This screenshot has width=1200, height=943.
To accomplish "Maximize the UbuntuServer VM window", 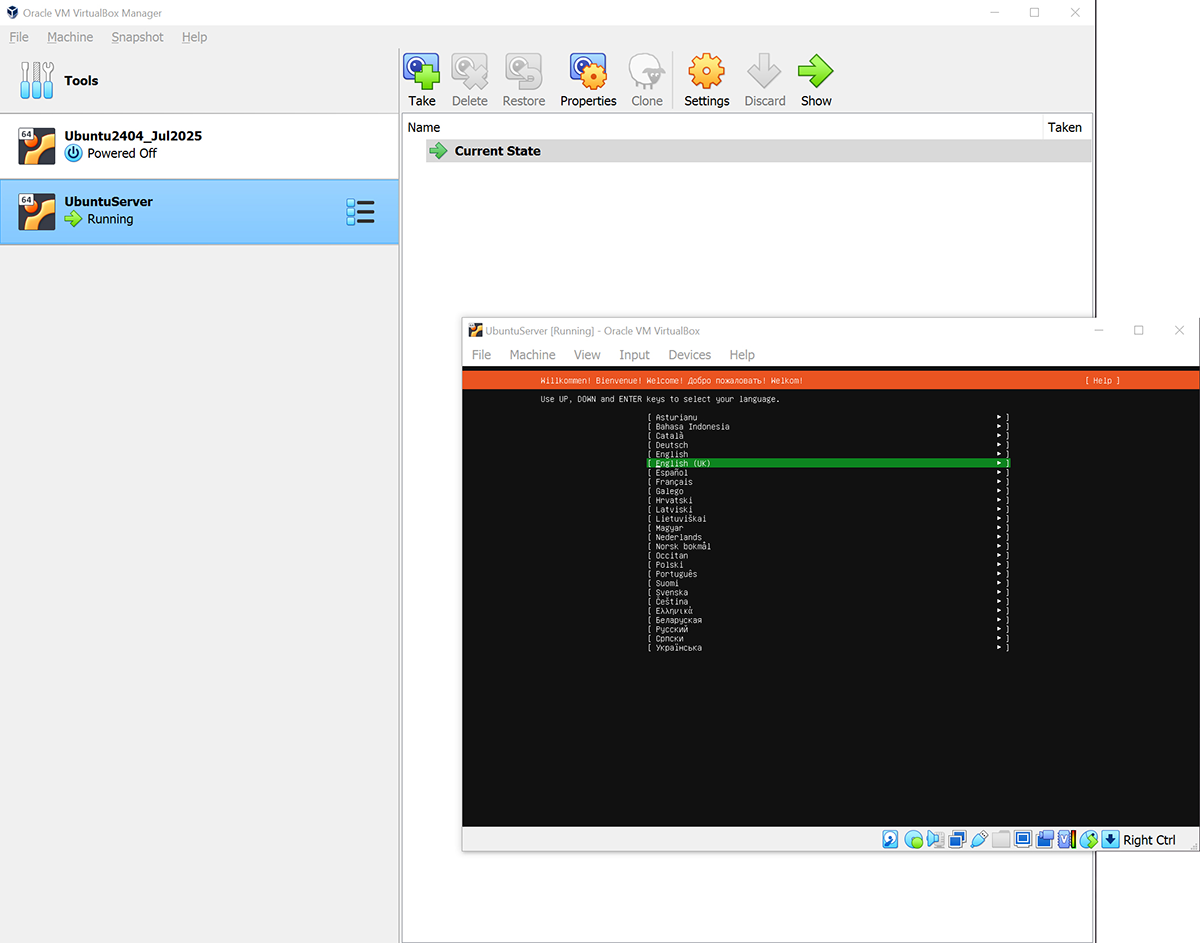I will [x=1138, y=330].
